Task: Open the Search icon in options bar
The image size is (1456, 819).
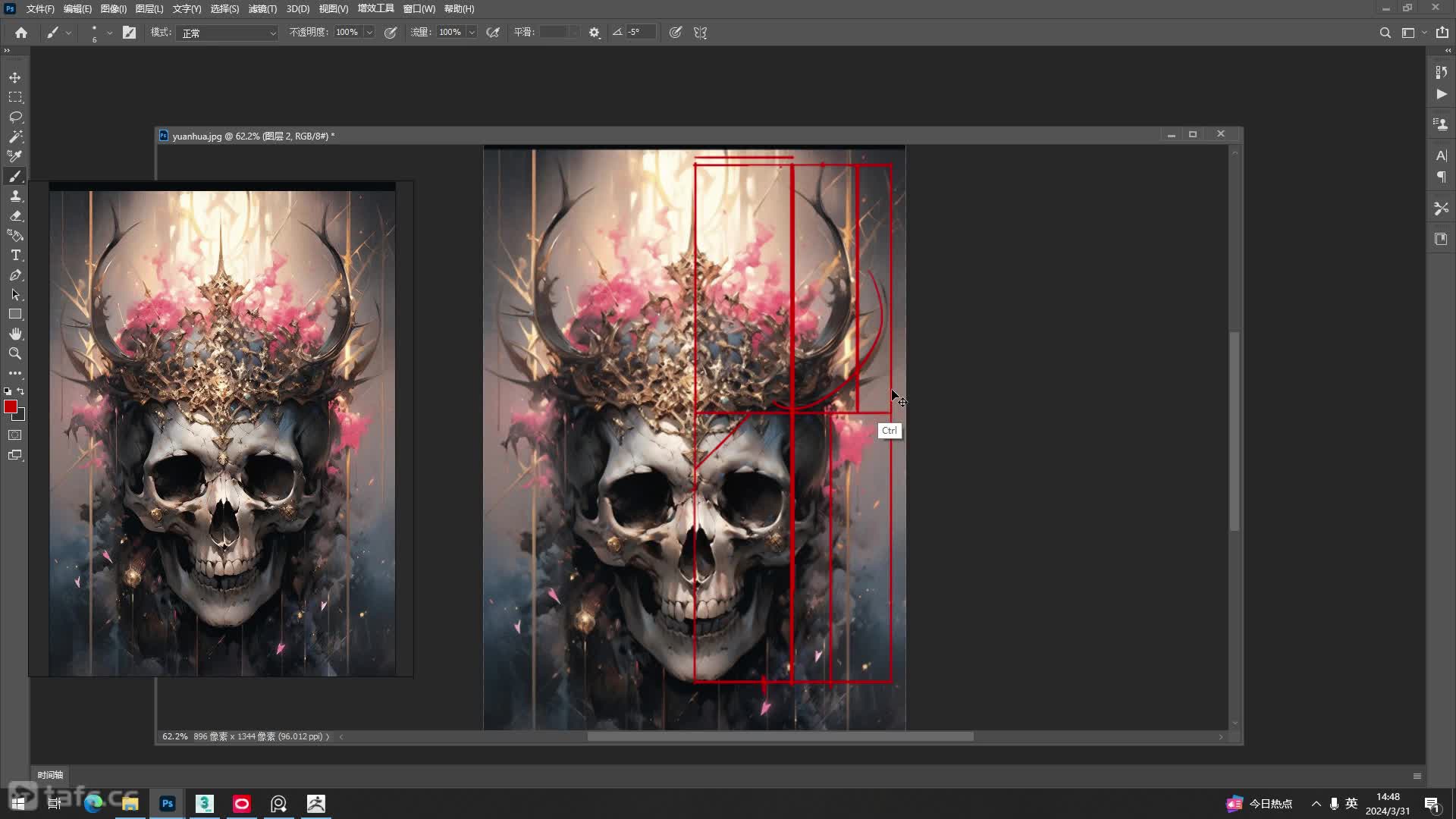Action: (x=1385, y=33)
